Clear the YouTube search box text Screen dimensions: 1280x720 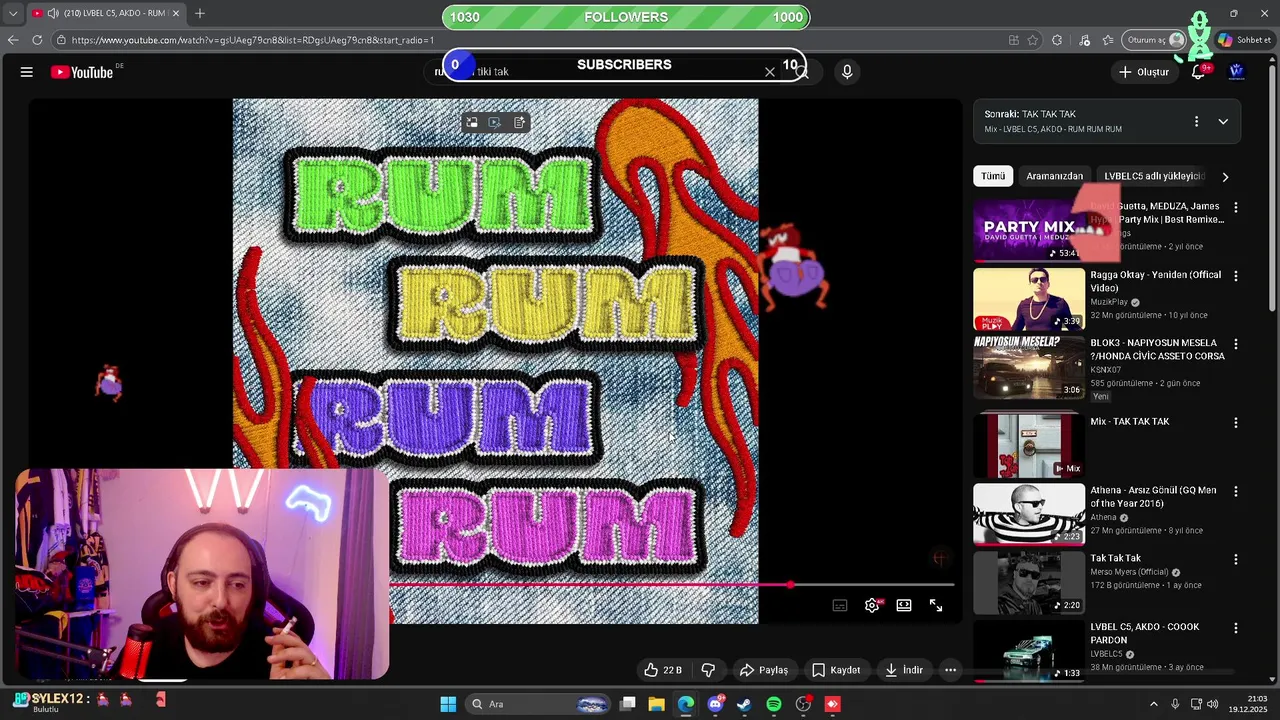[770, 72]
